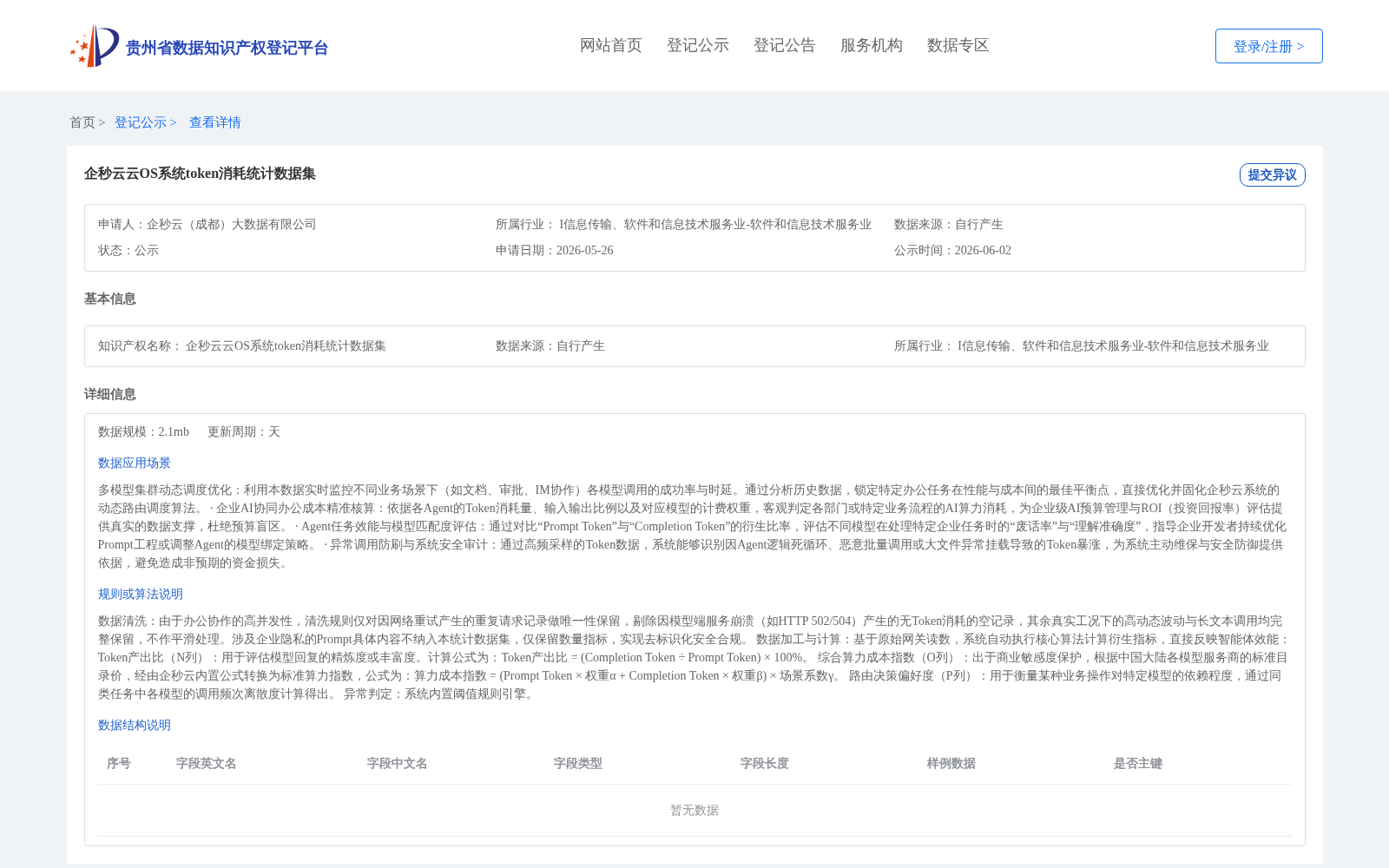Screen dimensions: 1389x868
Task: Click the 知识产权名称 field in basic info
Action: click(x=242, y=345)
